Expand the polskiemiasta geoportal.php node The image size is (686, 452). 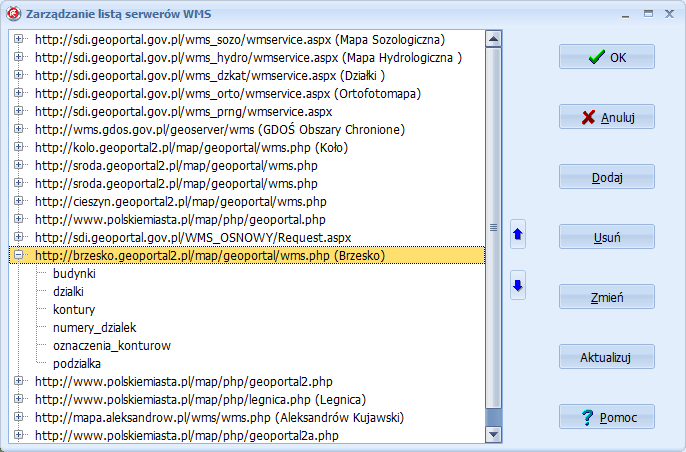tap(18, 219)
